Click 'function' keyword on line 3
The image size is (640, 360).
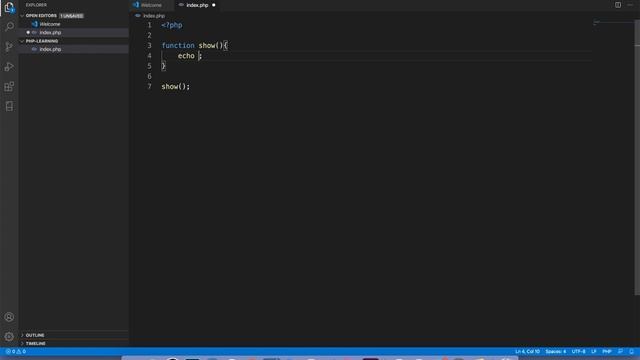pos(178,45)
